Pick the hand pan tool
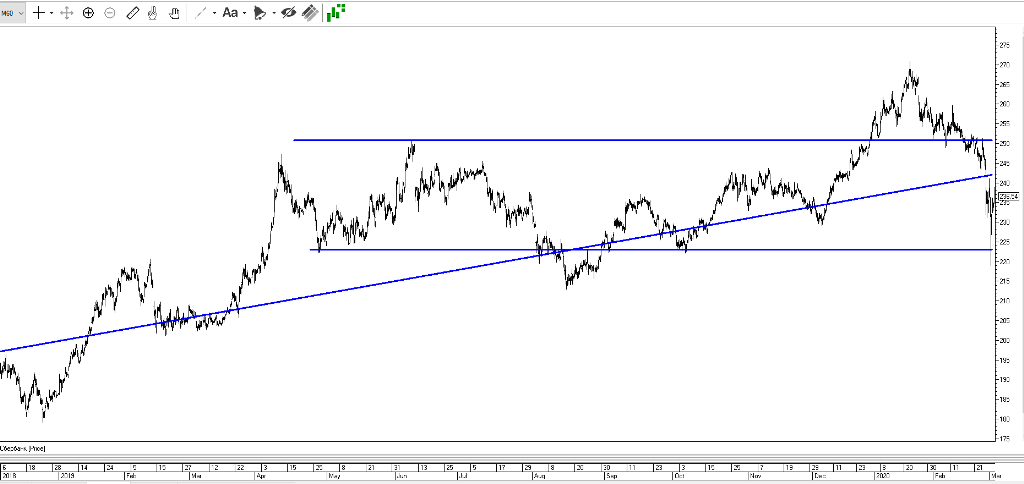 [174, 13]
